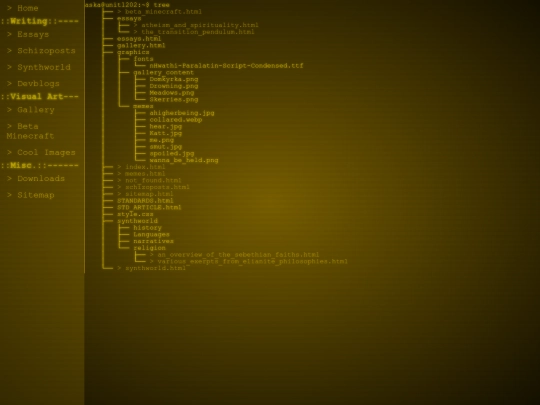The width and height of the screenshot is (540, 405).
Task: Click the spoiled.jpg file name
Action: tap(172, 154)
